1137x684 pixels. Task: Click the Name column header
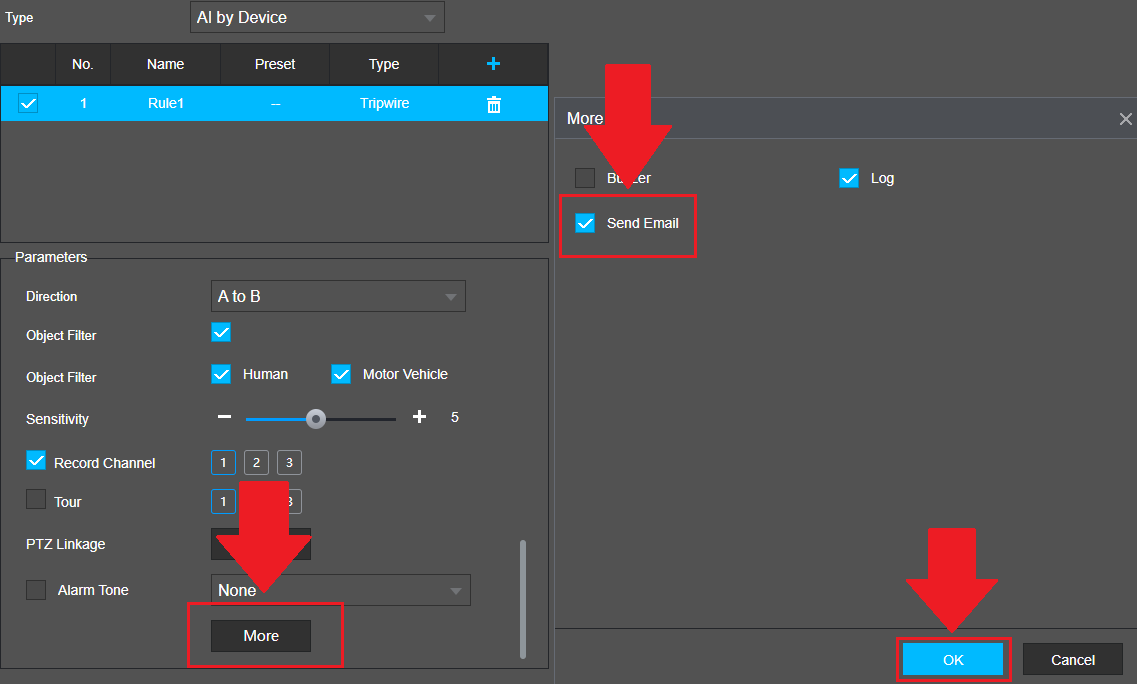[165, 64]
